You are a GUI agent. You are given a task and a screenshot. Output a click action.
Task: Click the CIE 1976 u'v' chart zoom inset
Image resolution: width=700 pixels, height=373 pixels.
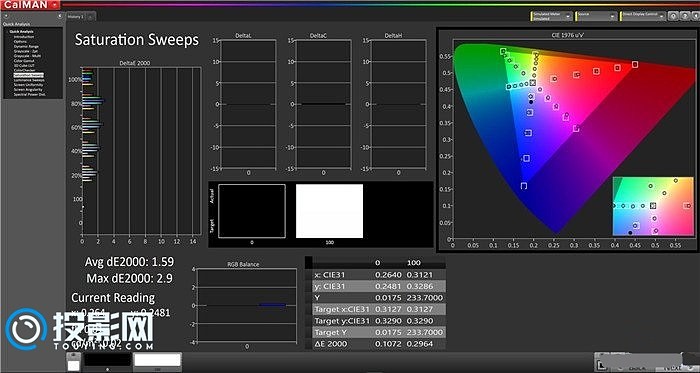(x=653, y=206)
